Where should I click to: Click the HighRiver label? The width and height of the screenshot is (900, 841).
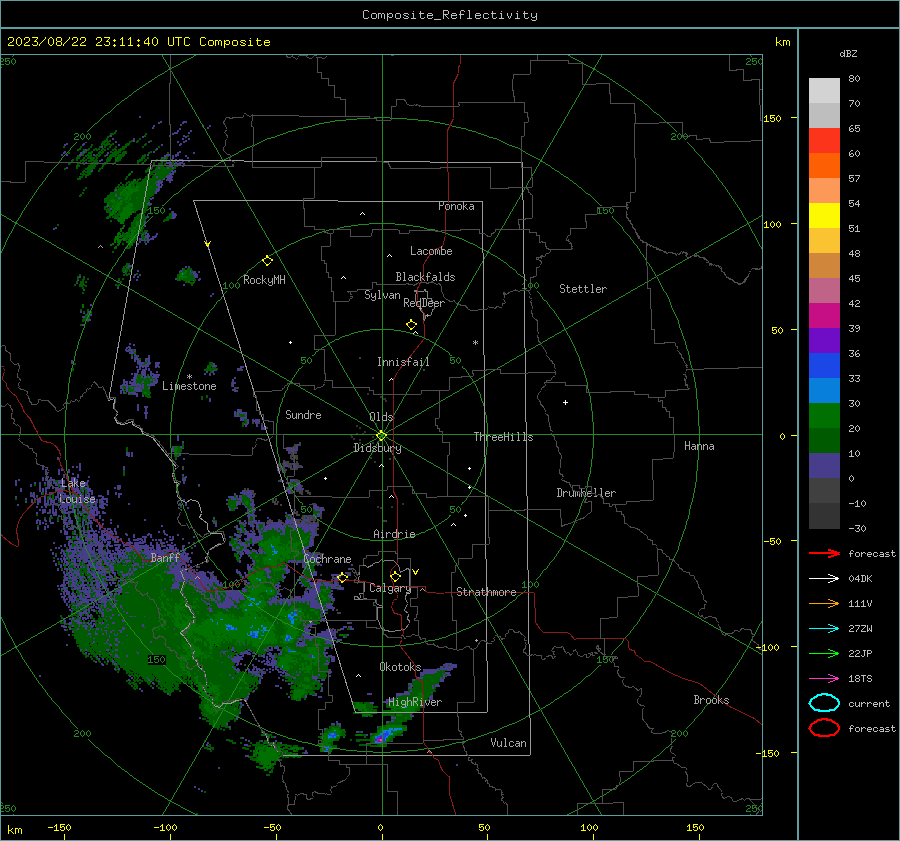coord(415,702)
